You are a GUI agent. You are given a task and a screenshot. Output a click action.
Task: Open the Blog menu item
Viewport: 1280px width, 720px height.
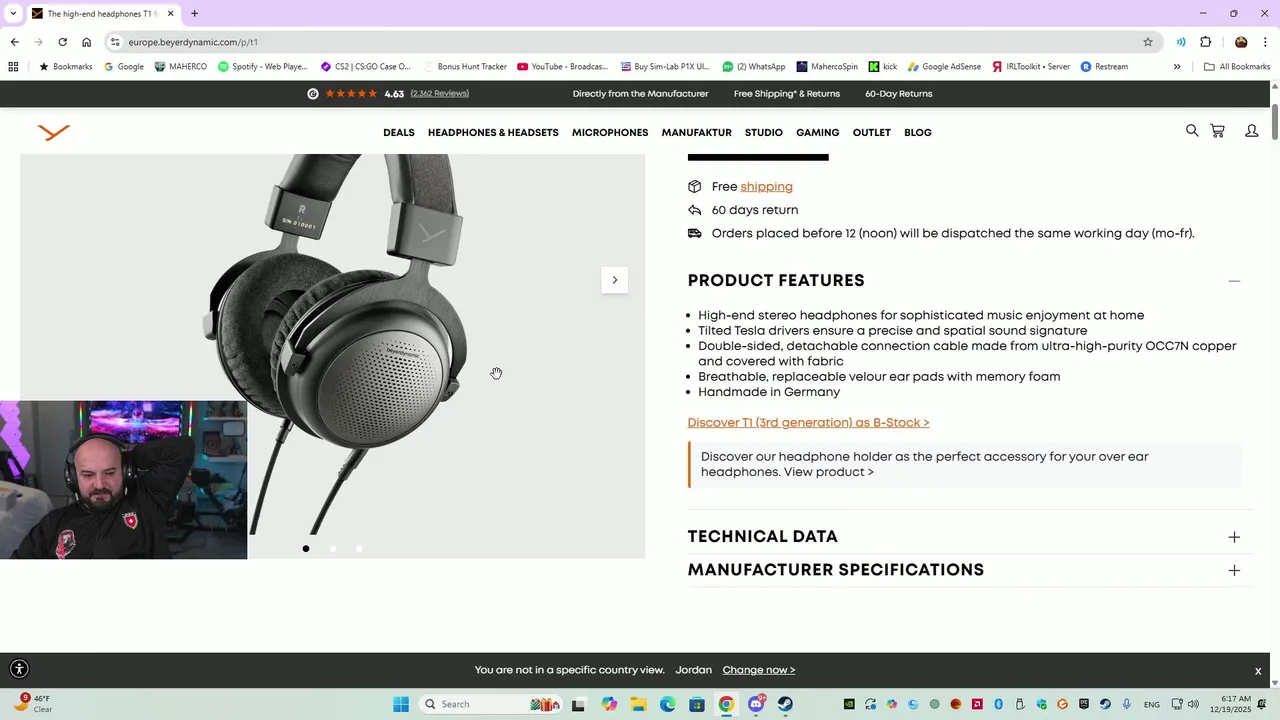tap(917, 132)
